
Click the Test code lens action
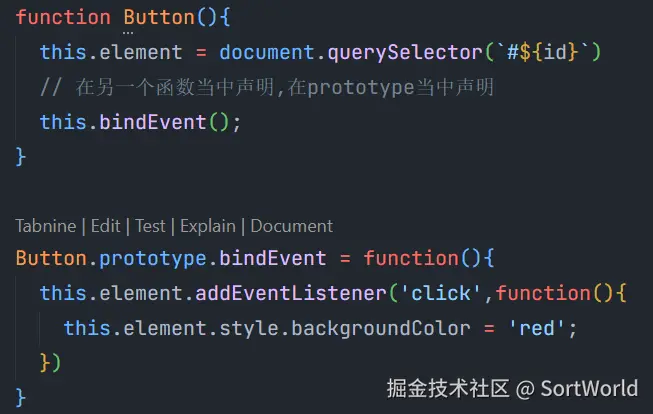pyautogui.click(x=151, y=226)
